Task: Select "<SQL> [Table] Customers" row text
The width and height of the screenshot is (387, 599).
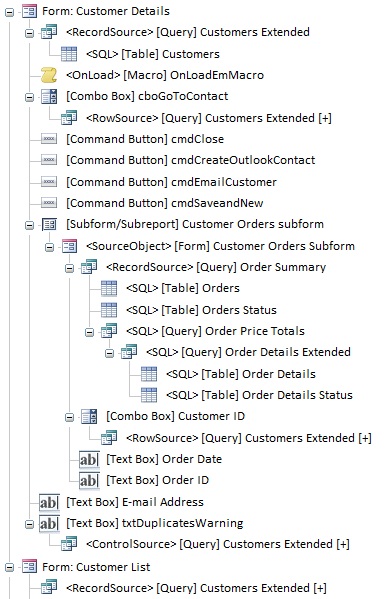Action: (153, 54)
